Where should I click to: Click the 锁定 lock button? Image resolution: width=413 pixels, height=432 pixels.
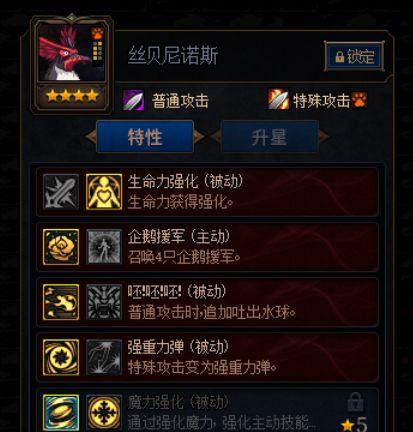[x=354, y=56]
